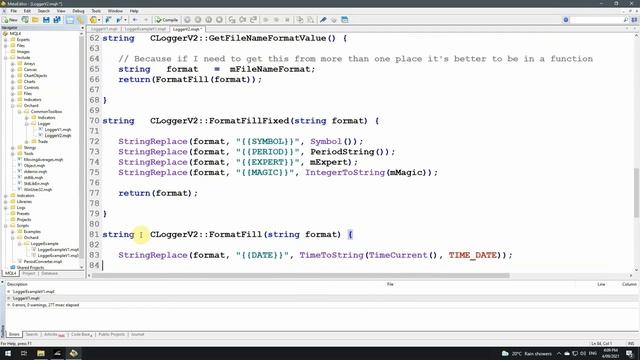Viewport: 640px width, 360px height.
Task: Select LoggerV1.mqh in the Navigator tree
Action: 58,129
